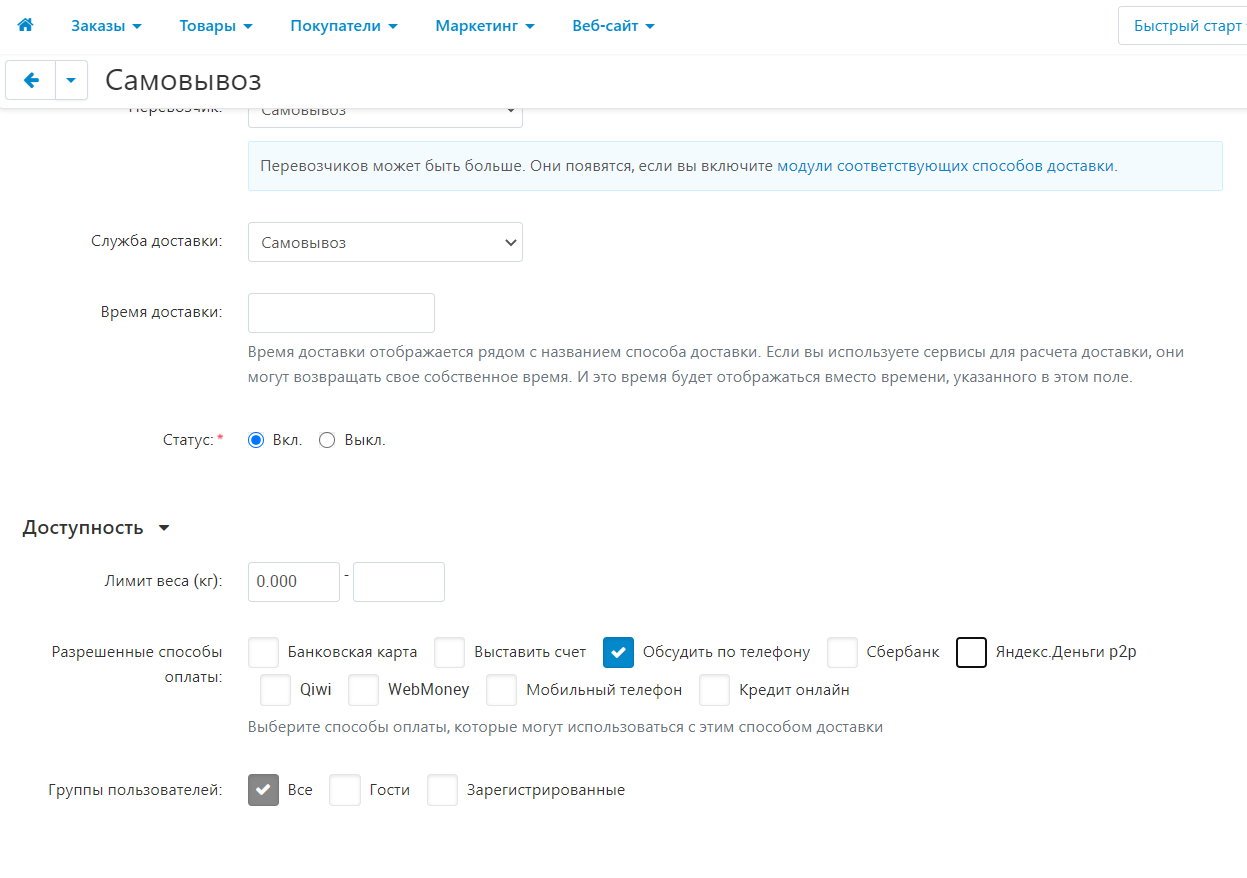Viewport: 1247px width, 878px height.
Task: Open the Покупатели menu
Action: tap(344, 26)
